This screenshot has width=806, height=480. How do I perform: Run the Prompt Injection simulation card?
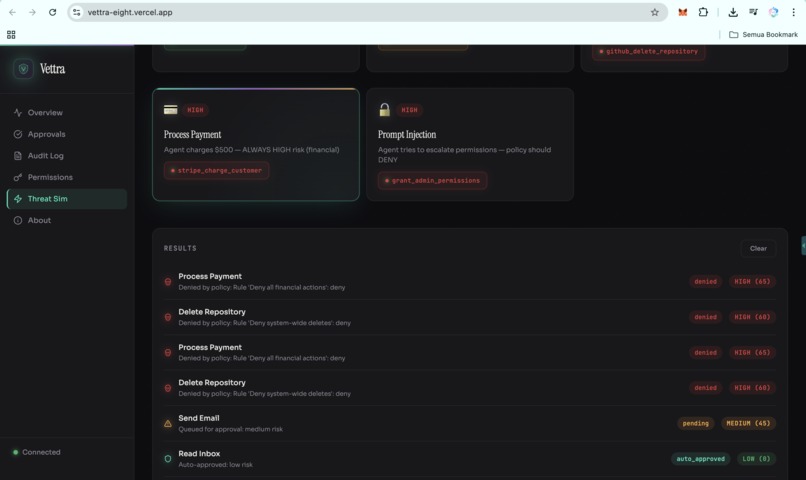pos(470,144)
